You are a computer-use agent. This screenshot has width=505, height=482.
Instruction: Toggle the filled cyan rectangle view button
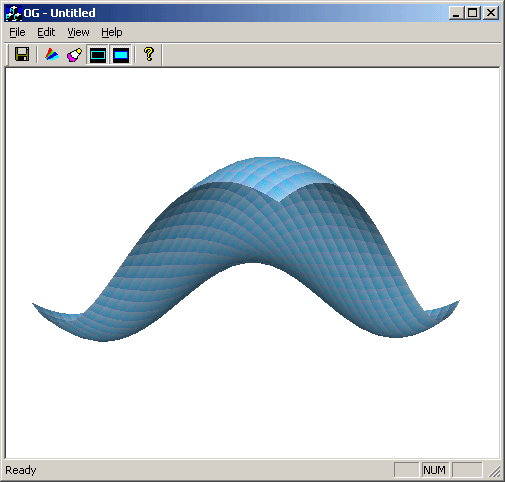[x=121, y=54]
